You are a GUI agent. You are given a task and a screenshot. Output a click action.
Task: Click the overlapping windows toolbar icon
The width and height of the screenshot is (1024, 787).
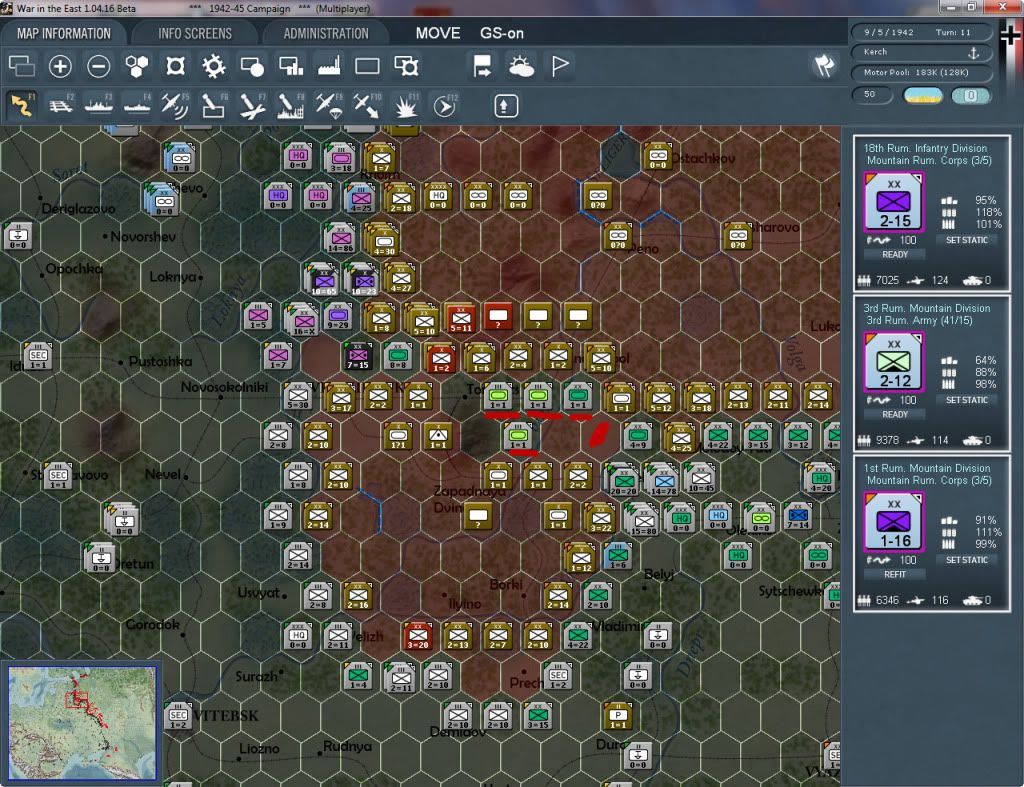pyautogui.click(x=22, y=66)
